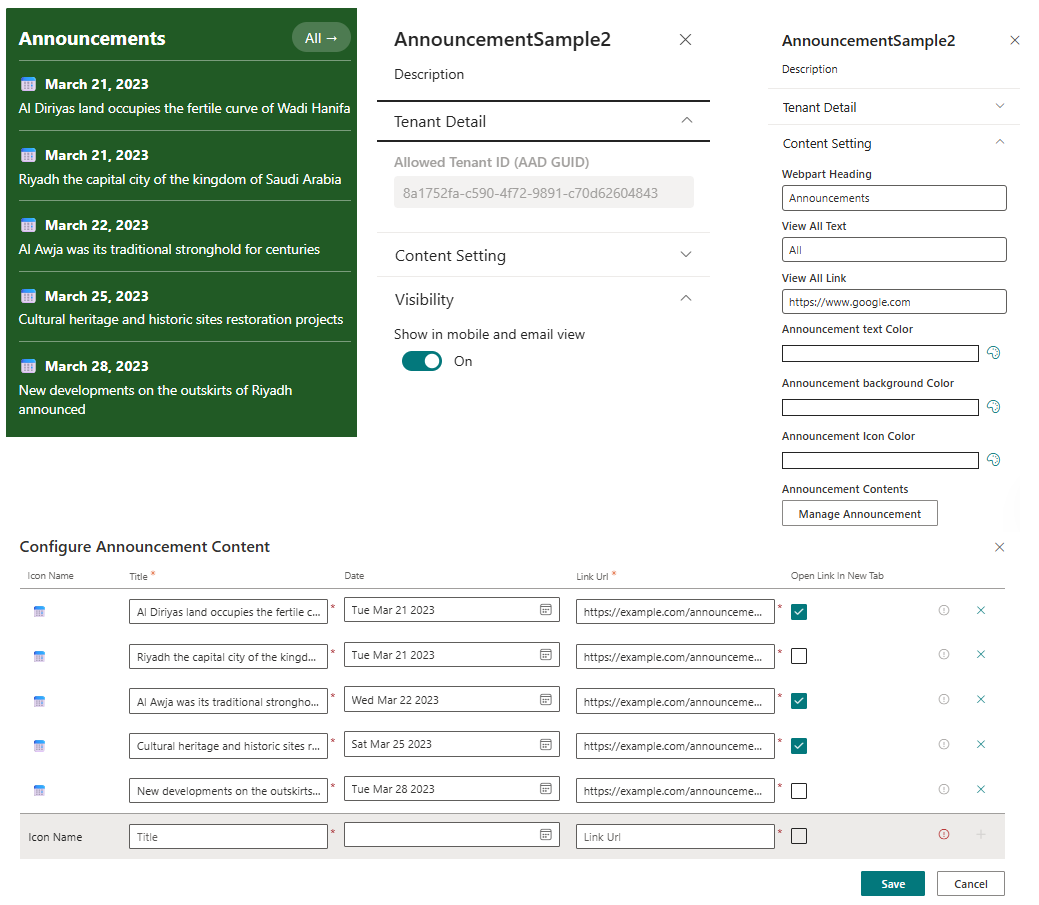
Task: Open the date picker for the Al Diriyas announcement row
Action: [x=548, y=610]
